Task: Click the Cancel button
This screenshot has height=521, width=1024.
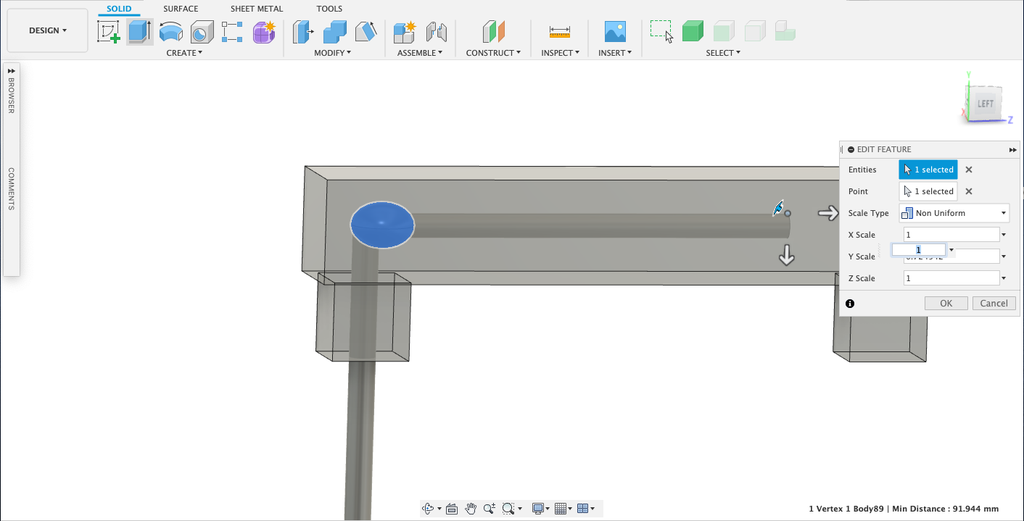Action: tap(993, 303)
